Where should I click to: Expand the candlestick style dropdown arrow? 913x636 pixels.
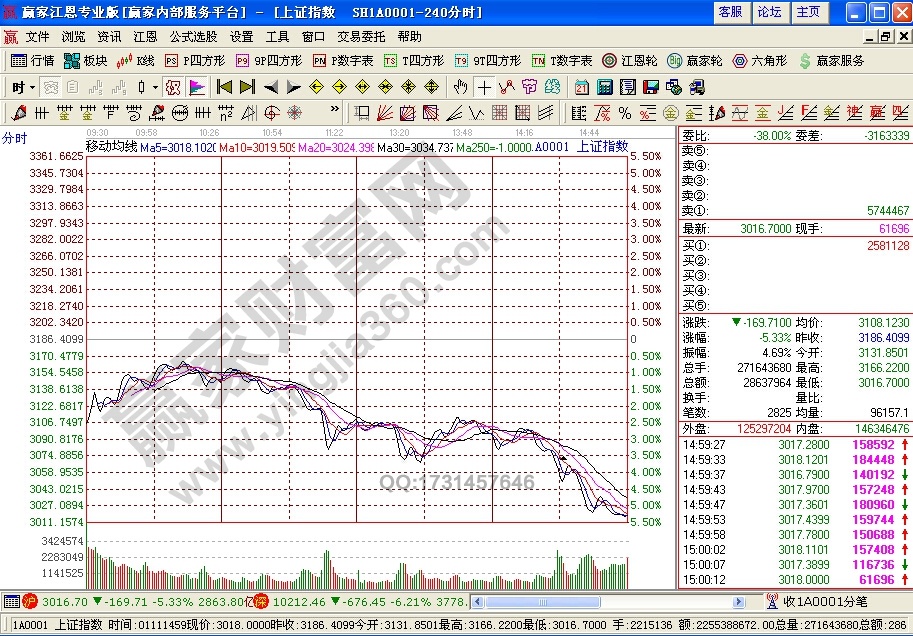pyautogui.click(x=155, y=87)
